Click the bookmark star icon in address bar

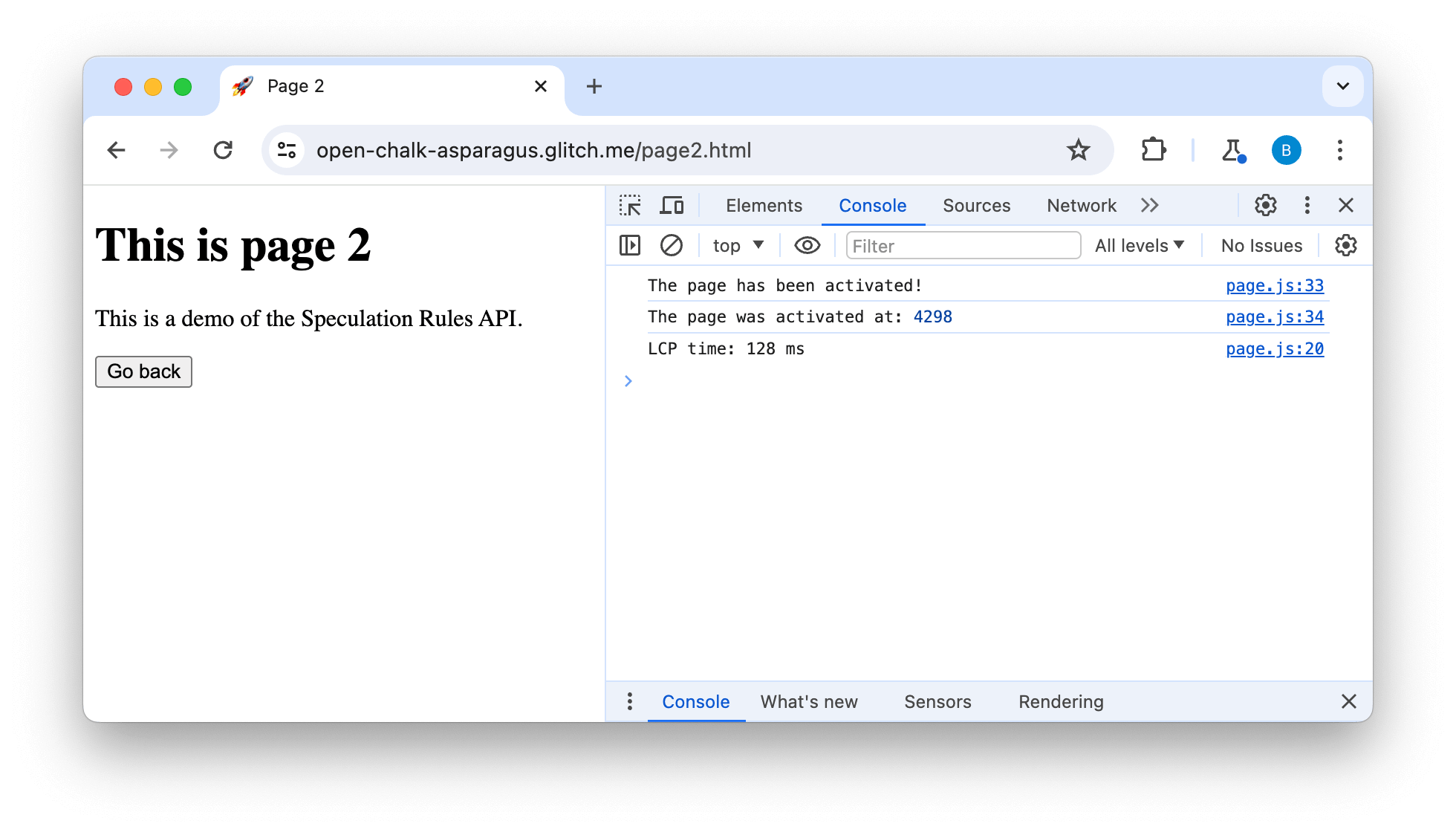click(1078, 151)
